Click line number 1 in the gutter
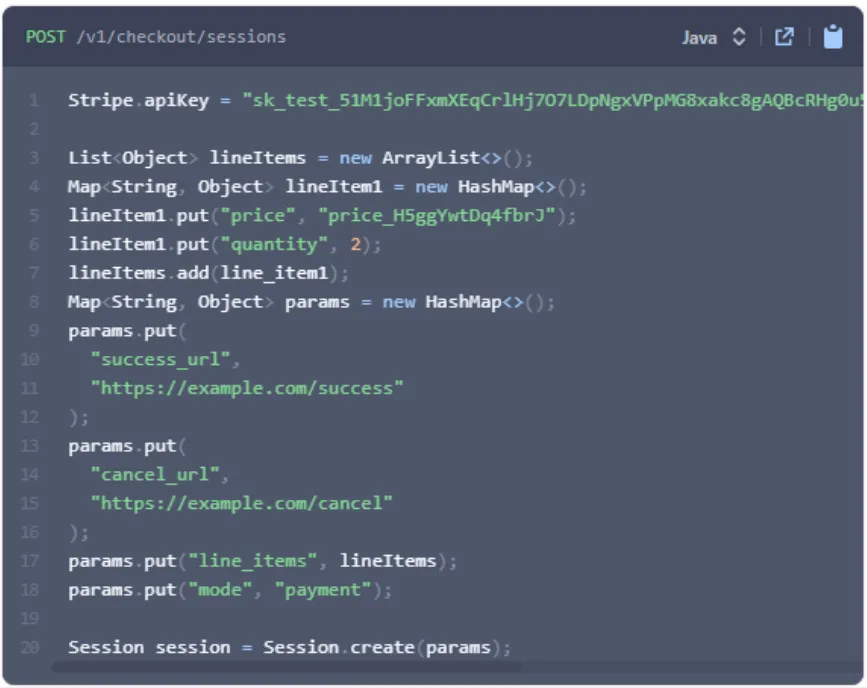The height and width of the screenshot is (688, 867). pos(35,101)
